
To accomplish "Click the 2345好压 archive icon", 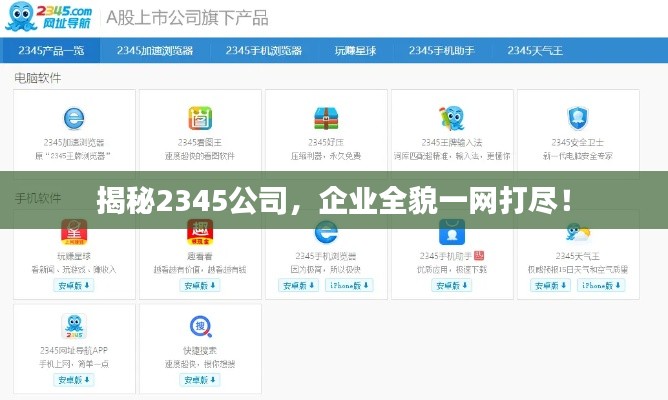I will pos(326,118).
